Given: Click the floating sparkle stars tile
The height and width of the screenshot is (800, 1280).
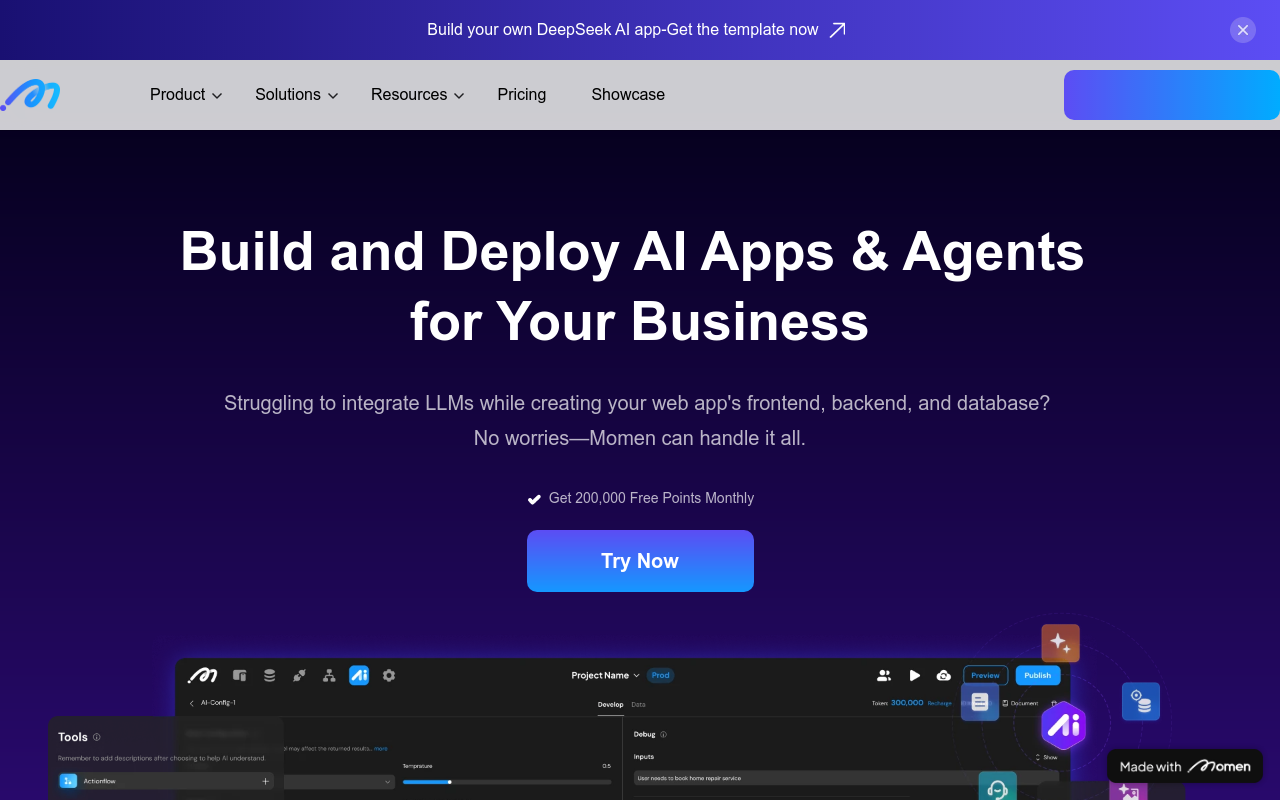Looking at the screenshot, I should point(1060,643).
